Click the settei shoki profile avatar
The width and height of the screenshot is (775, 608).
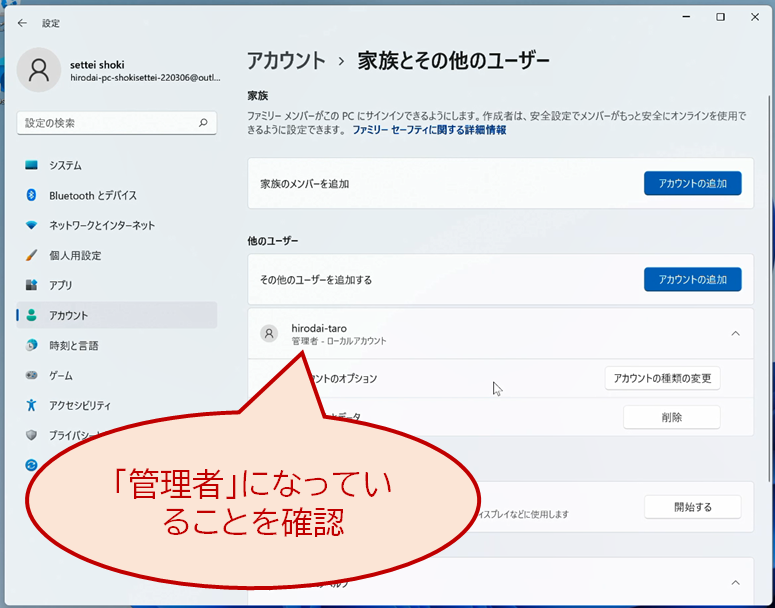[x=39, y=70]
